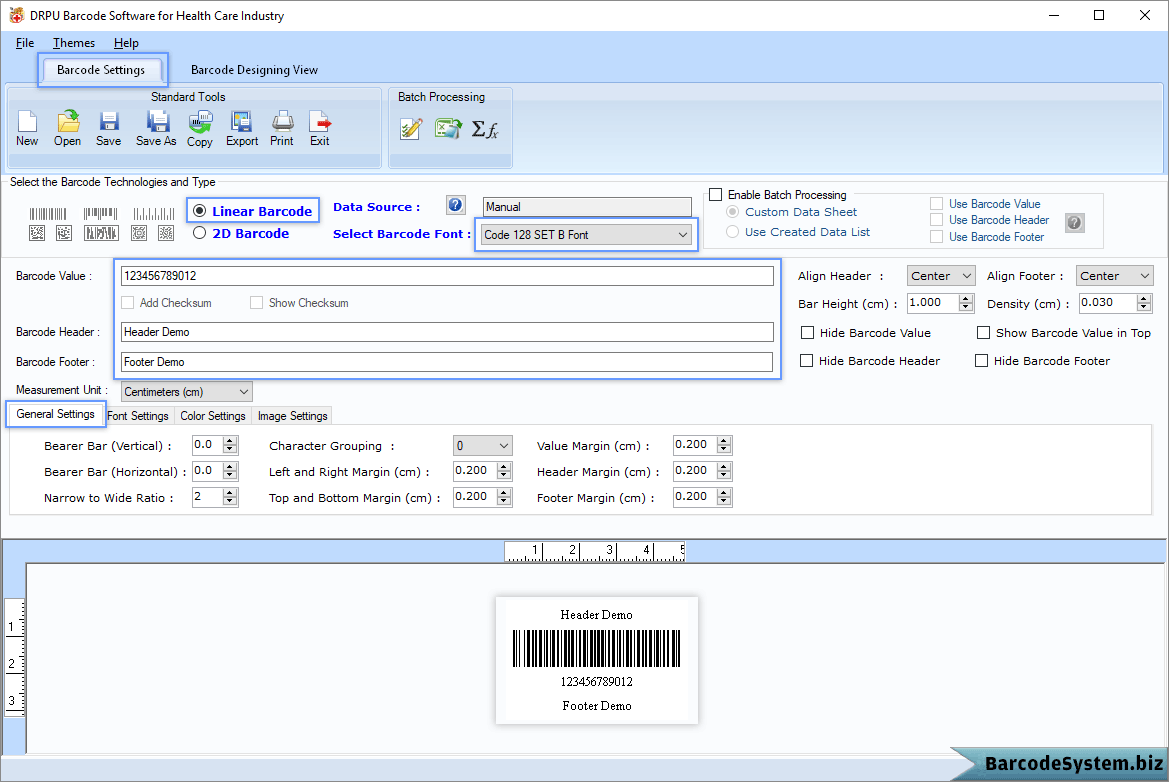Click the DRPU application logo icon

[16, 15]
